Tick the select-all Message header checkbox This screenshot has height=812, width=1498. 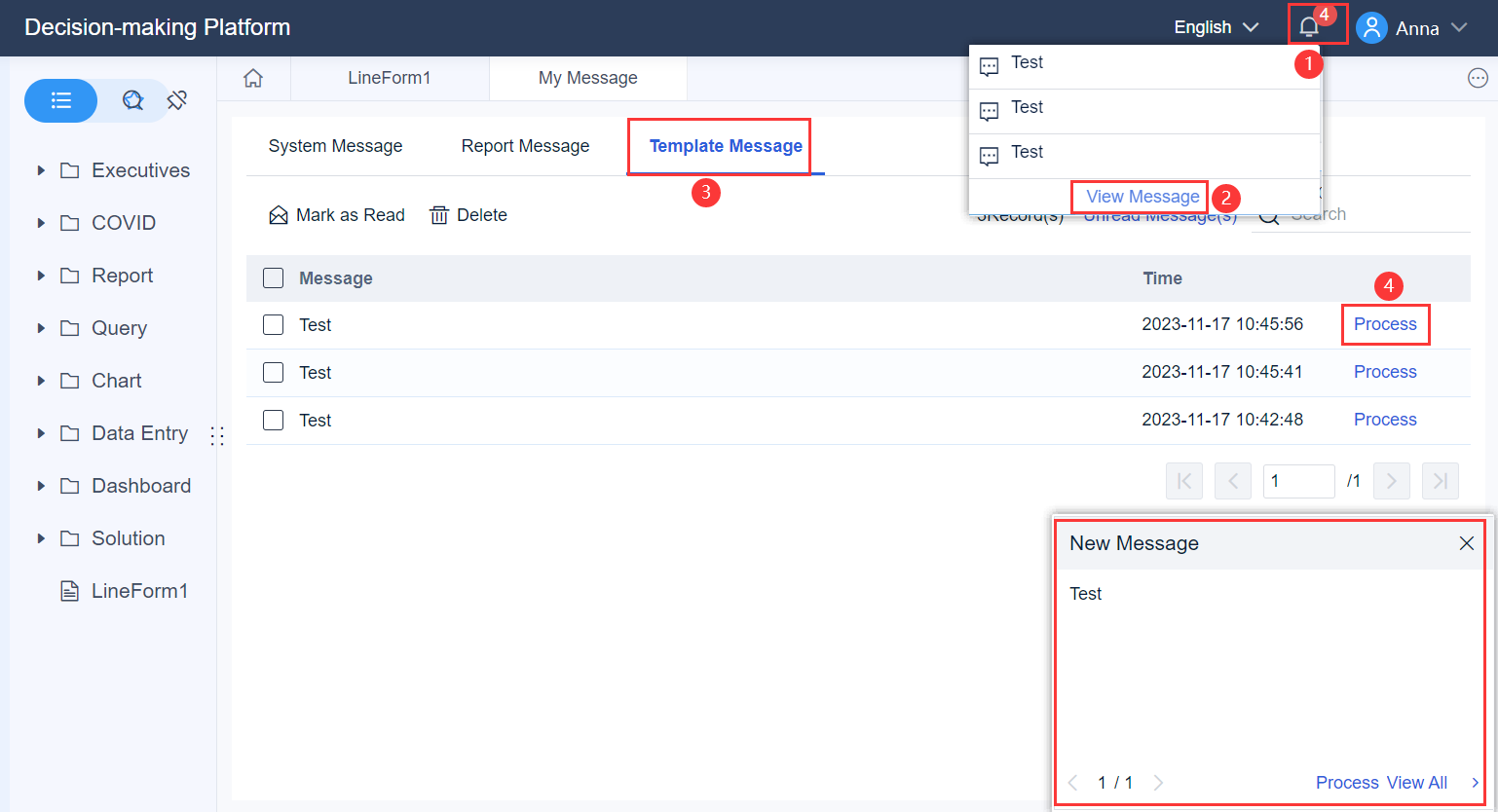[x=274, y=278]
